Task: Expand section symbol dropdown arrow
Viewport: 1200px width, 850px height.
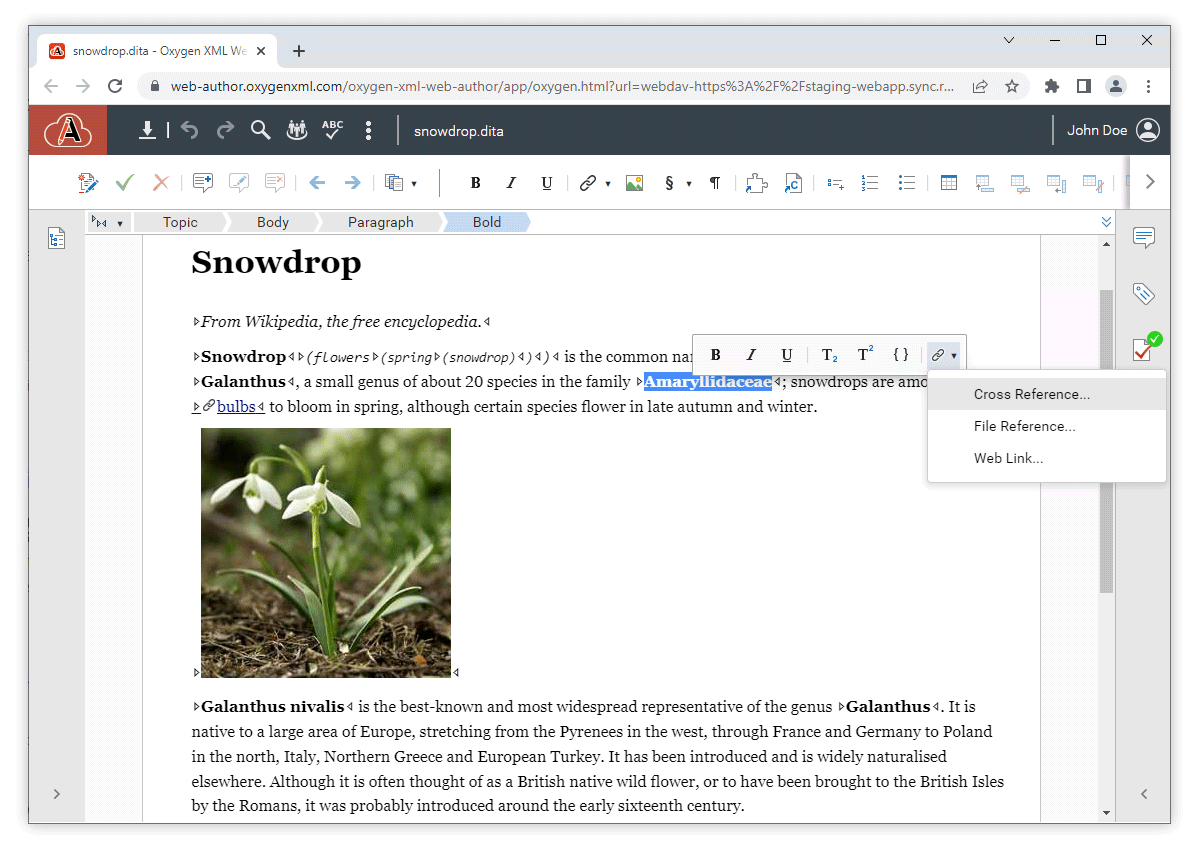Action: click(x=689, y=184)
